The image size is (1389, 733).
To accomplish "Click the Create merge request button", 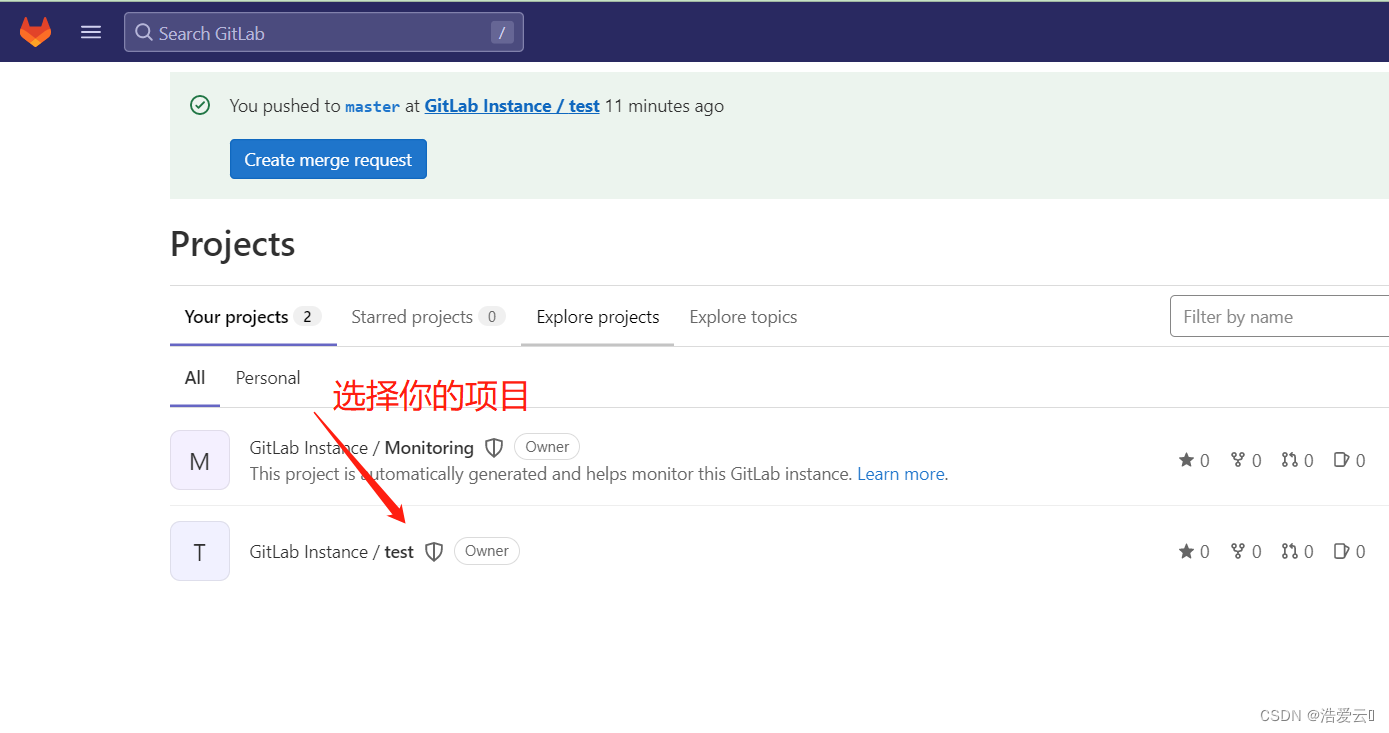I will point(328,160).
